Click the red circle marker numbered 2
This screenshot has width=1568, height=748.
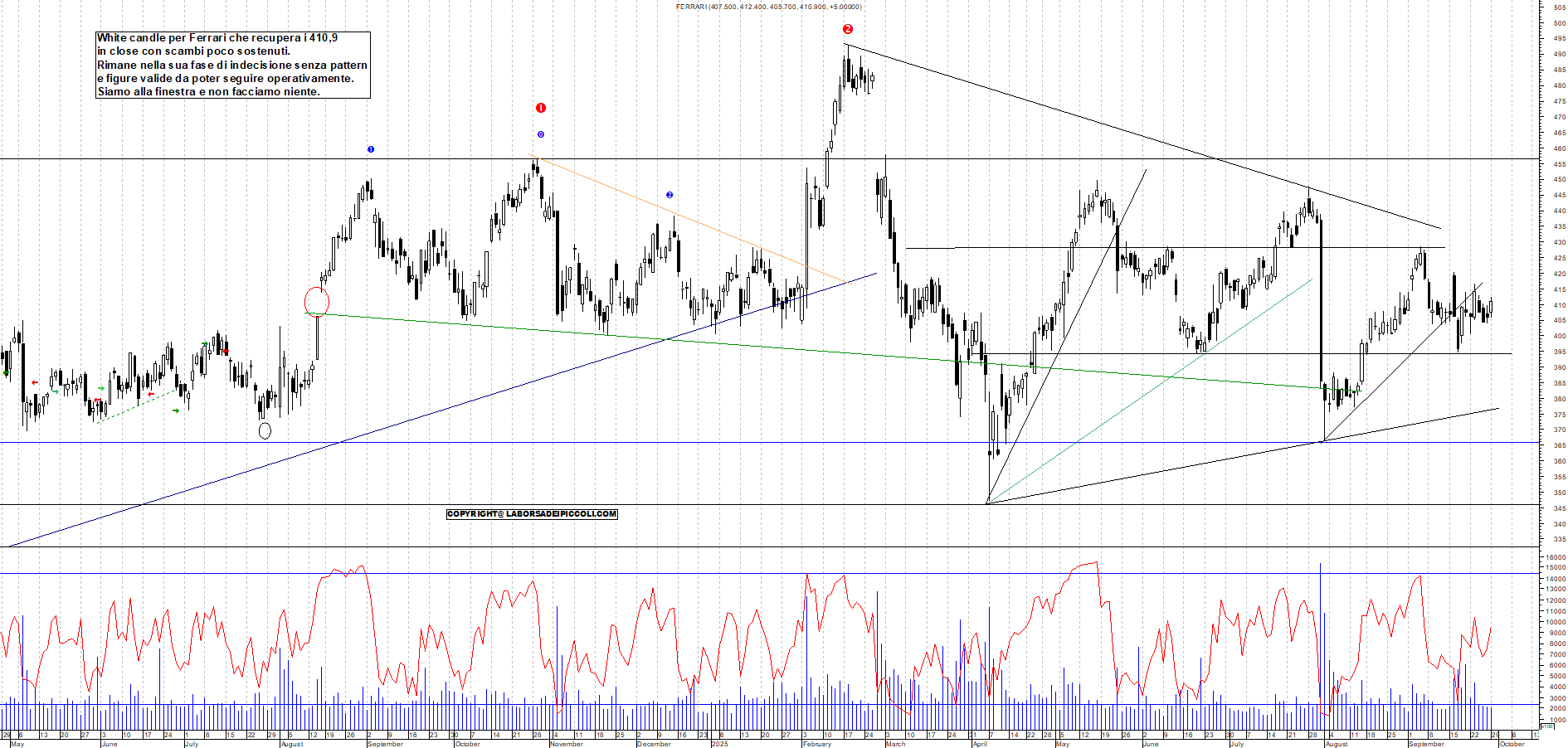click(x=847, y=29)
